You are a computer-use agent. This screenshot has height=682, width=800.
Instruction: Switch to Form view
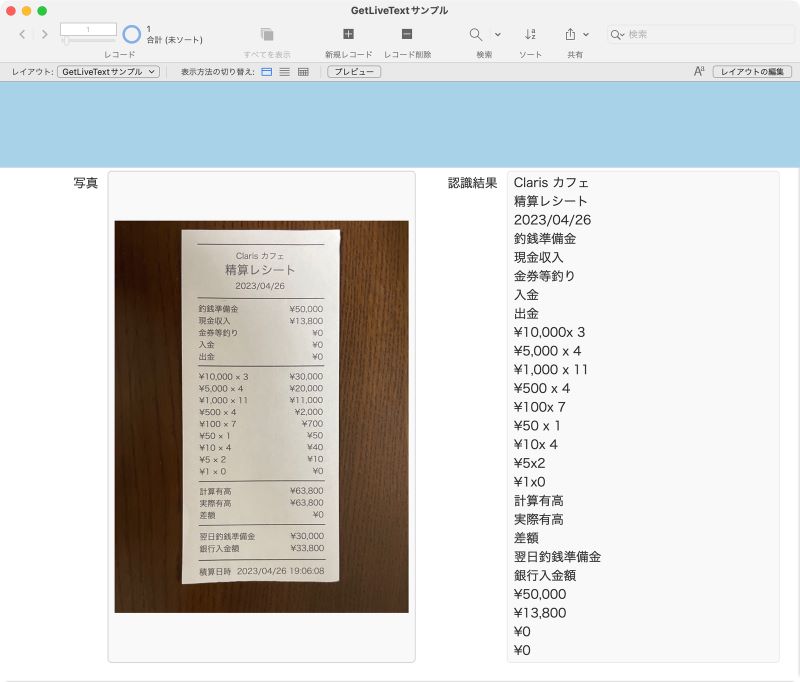pyautogui.click(x=266, y=72)
